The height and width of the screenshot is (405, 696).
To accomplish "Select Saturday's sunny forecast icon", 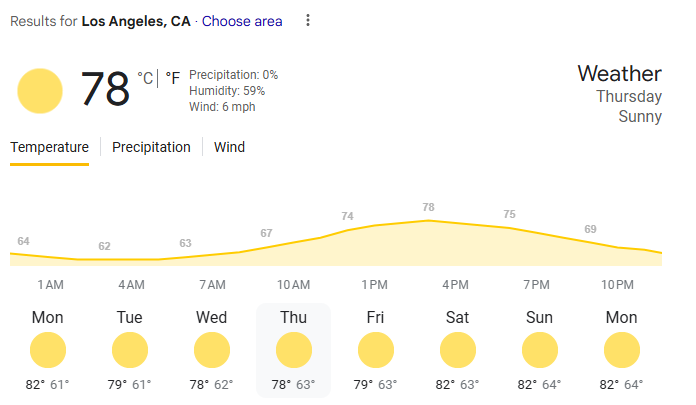I will click(458, 351).
